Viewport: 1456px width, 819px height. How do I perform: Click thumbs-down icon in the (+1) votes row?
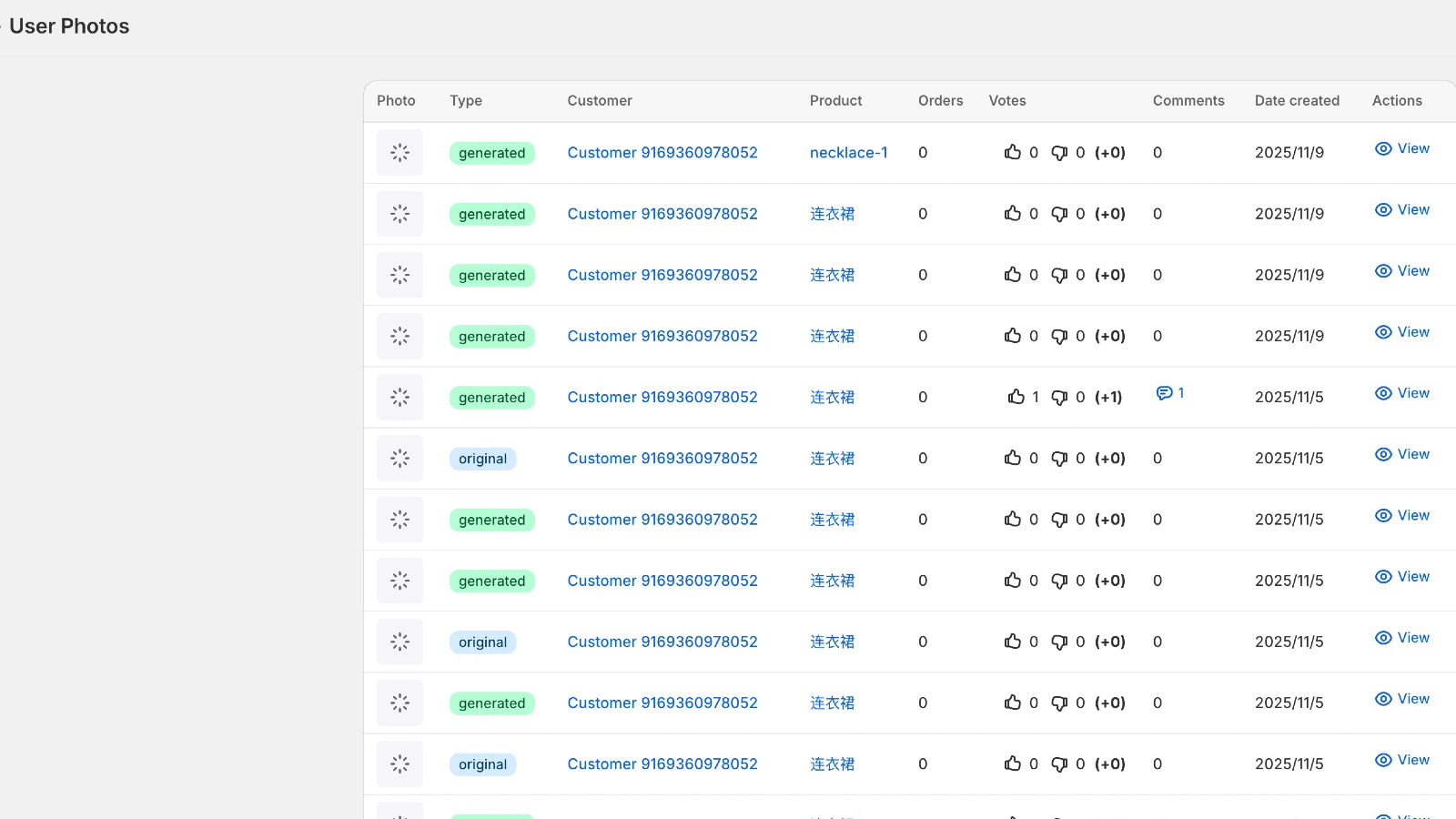pos(1059,398)
